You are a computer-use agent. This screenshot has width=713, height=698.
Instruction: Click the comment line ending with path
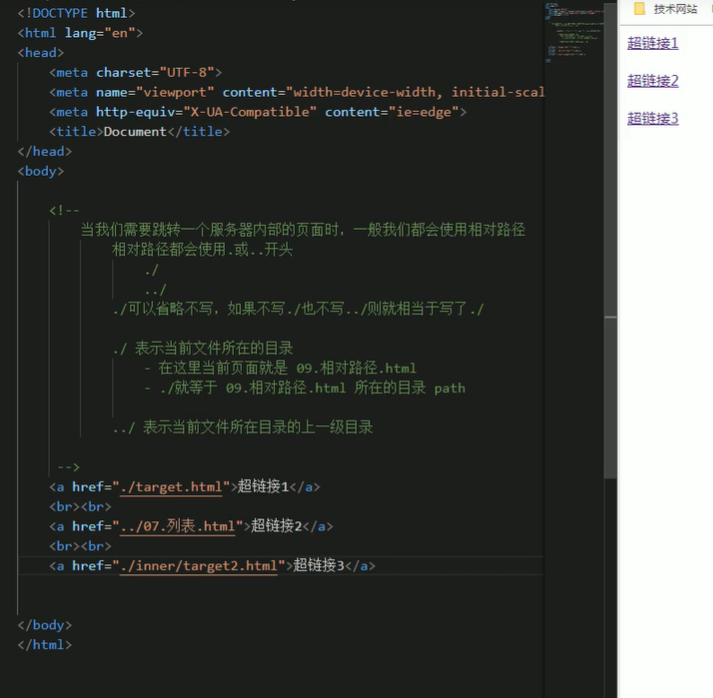pos(305,388)
